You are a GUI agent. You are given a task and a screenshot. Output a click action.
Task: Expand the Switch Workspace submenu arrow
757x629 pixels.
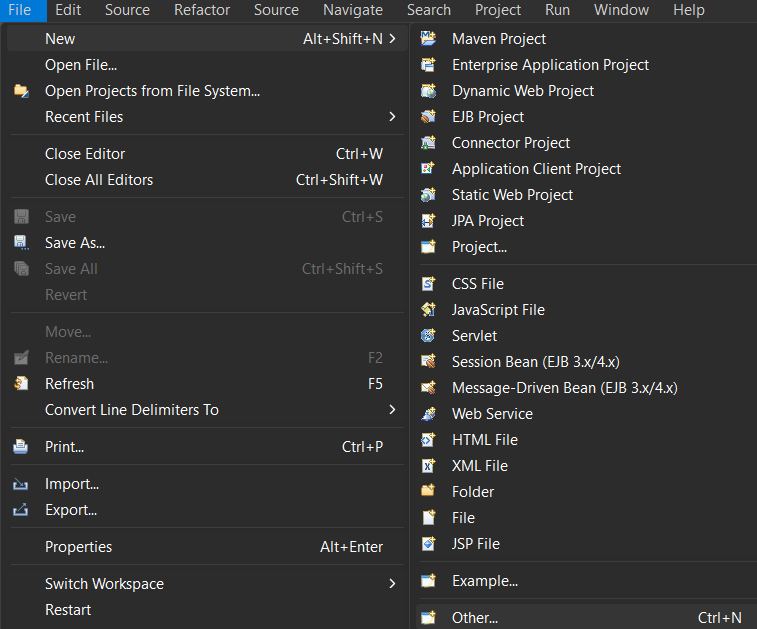[x=392, y=584]
